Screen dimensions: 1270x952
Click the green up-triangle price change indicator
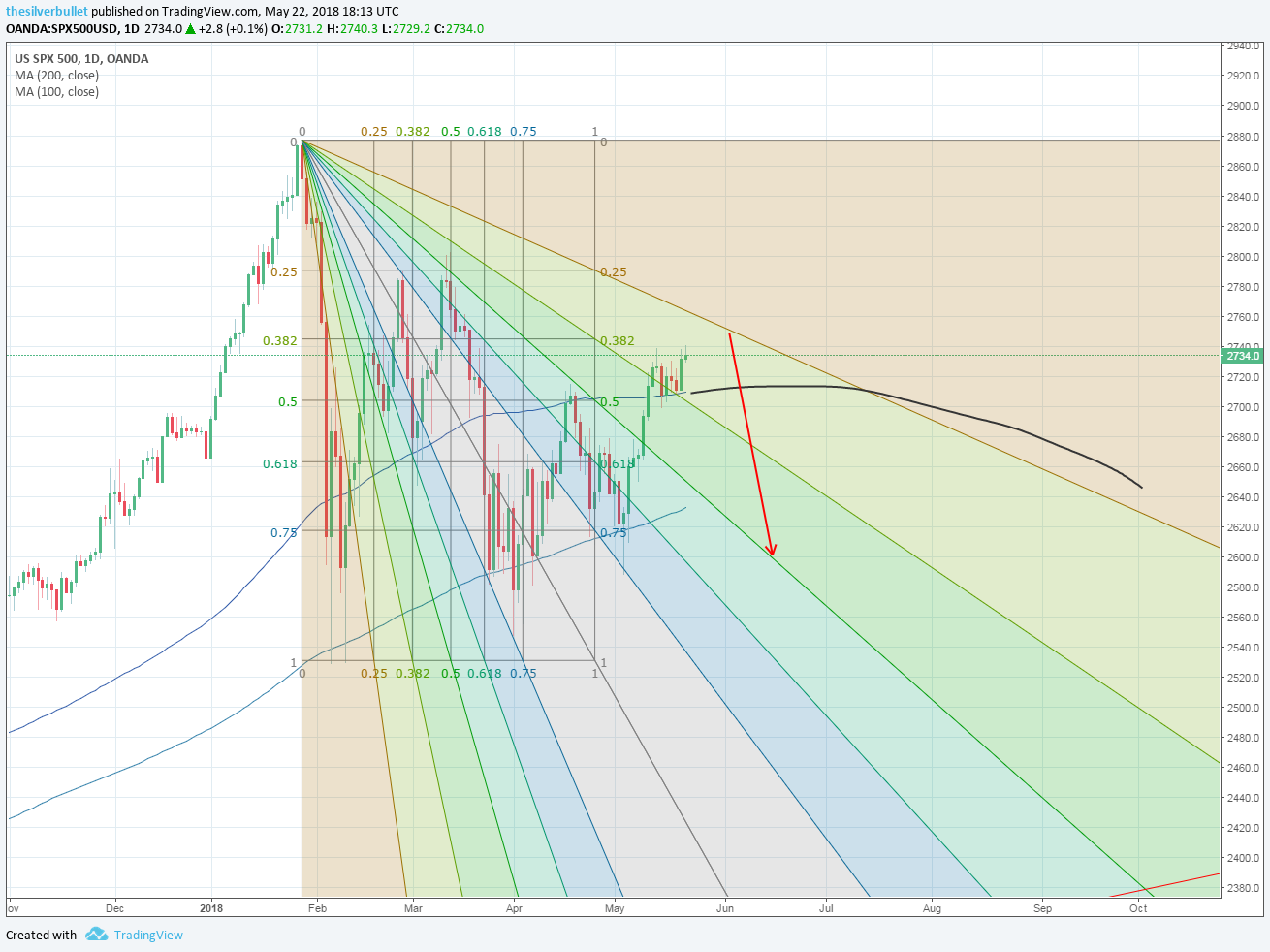[x=191, y=28]
